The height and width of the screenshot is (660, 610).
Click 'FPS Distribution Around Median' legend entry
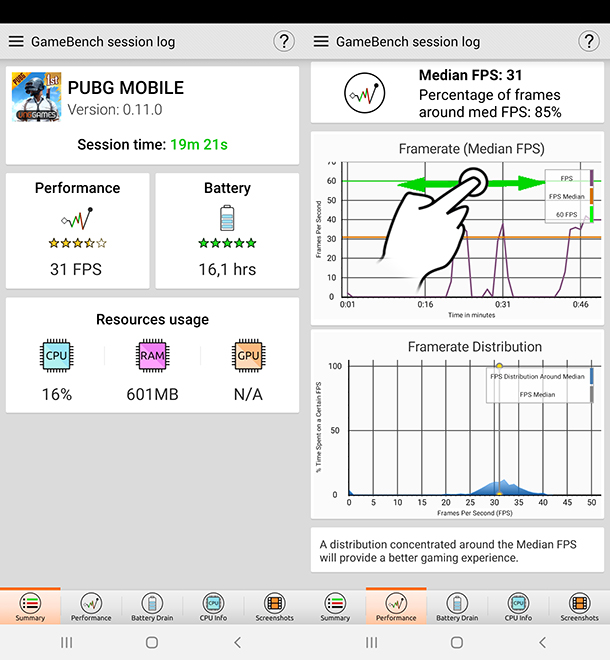pos(540,377)
